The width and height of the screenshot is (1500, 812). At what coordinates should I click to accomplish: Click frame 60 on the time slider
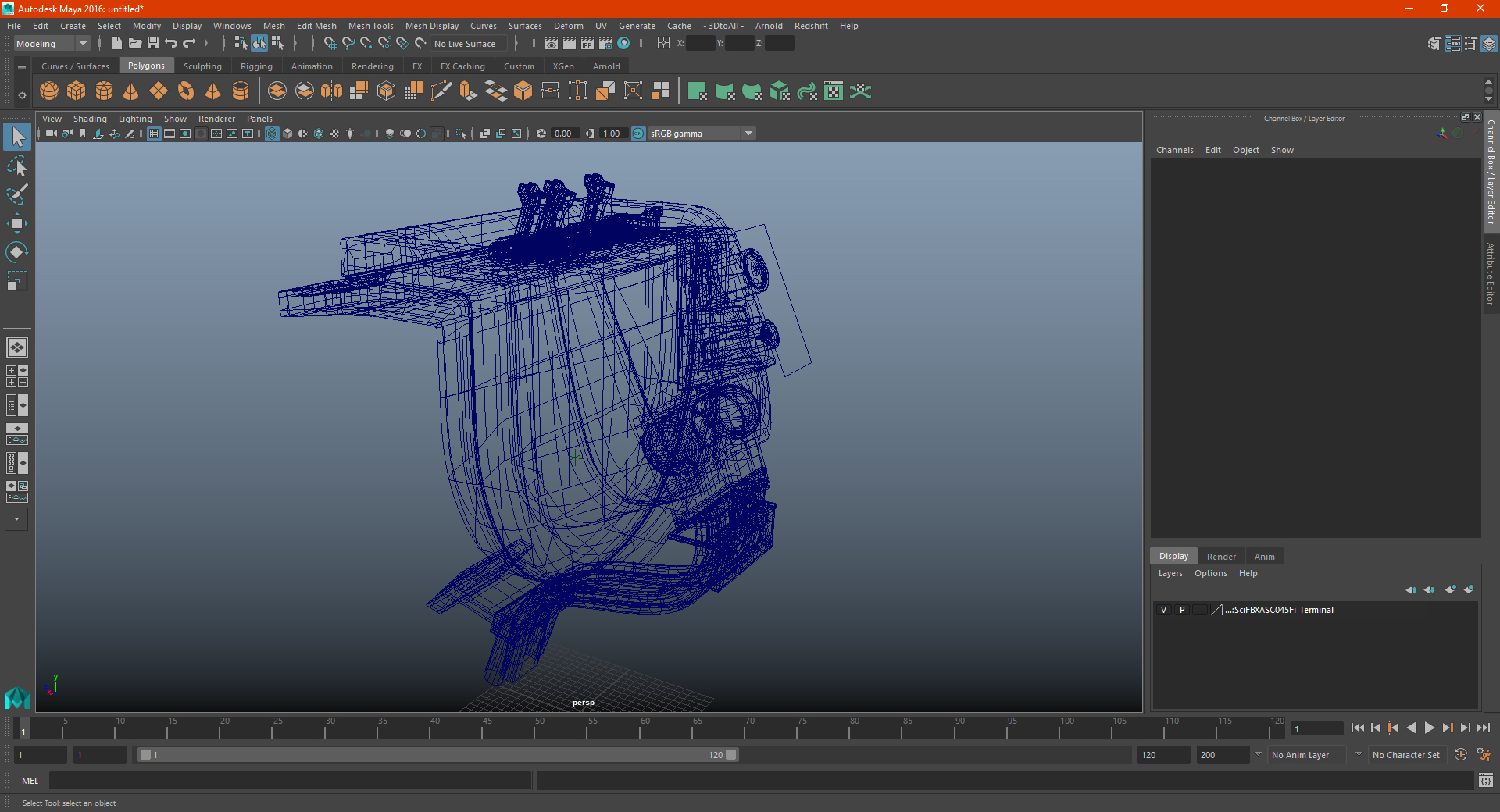click(645, 728)
